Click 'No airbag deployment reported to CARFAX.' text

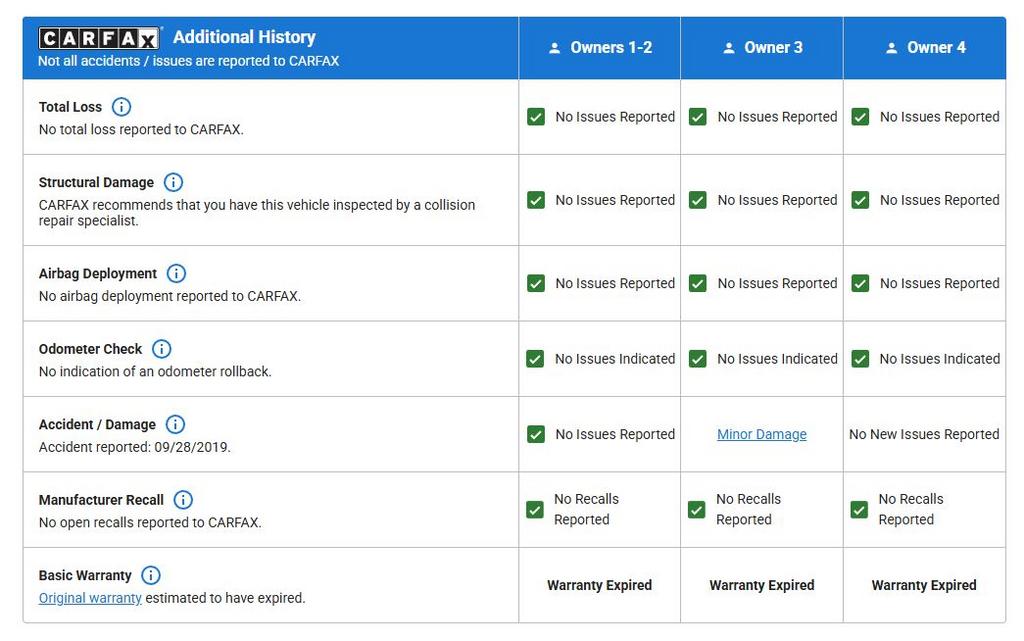point(170,296)
